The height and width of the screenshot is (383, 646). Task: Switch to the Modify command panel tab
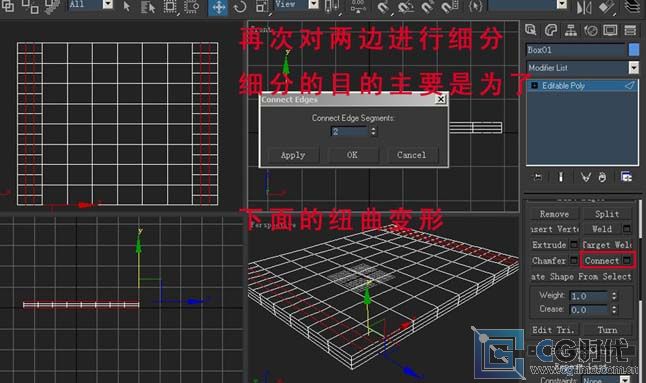(x=551, y=30)
